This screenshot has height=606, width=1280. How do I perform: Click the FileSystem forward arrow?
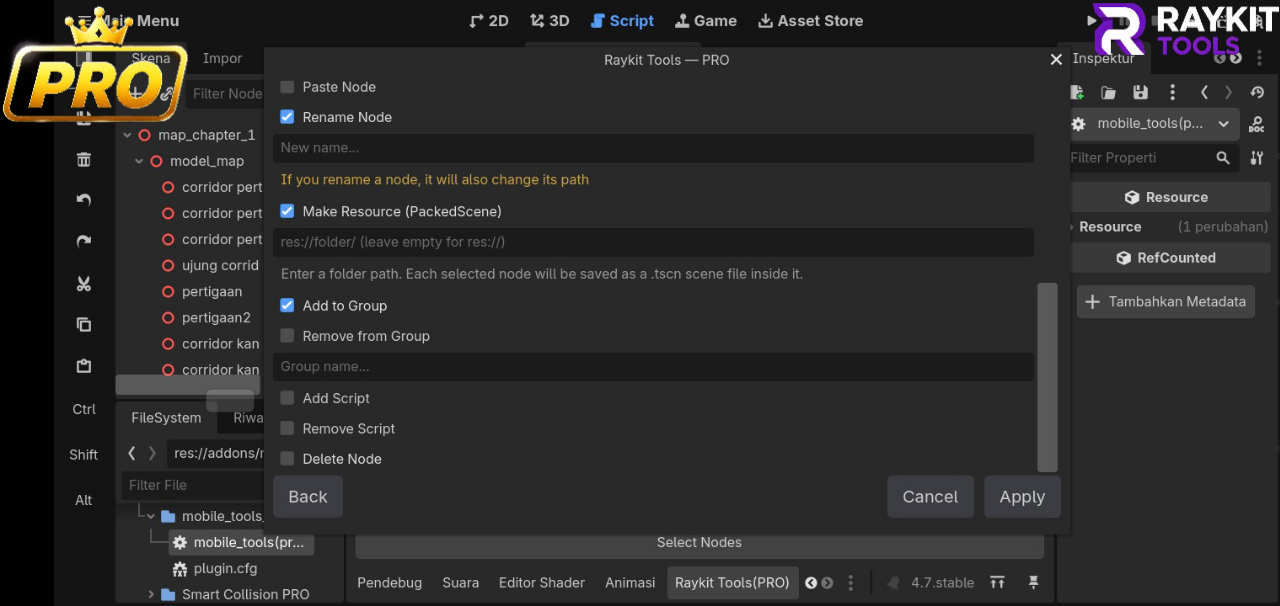[152, 453]
